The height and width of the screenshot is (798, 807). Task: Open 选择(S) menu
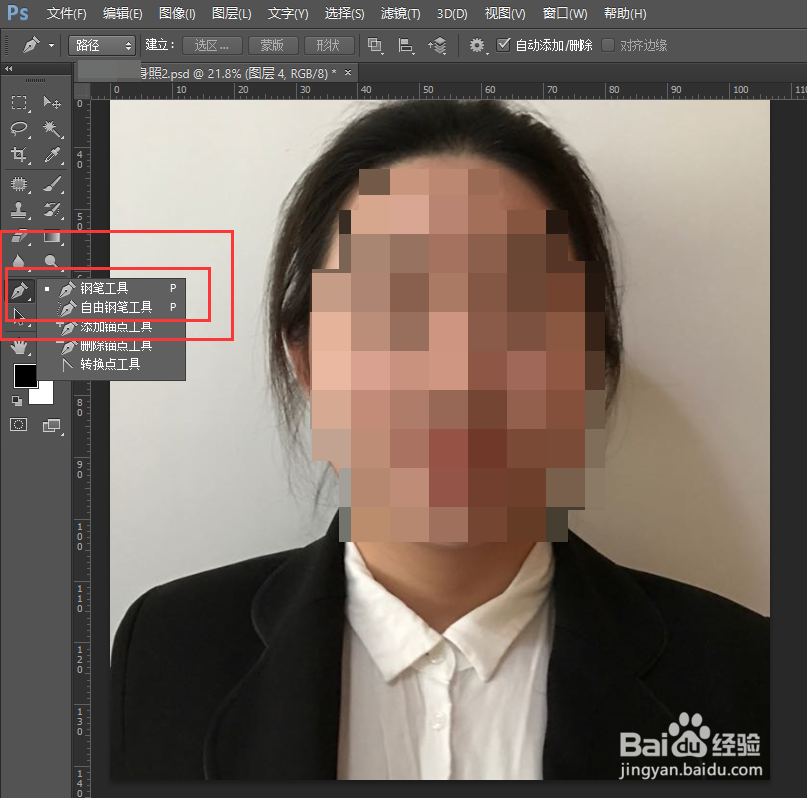tap(344, 13)
